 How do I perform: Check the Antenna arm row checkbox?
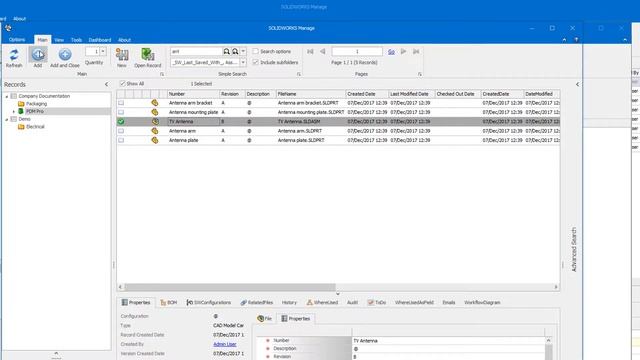click(x=121, y=131)
